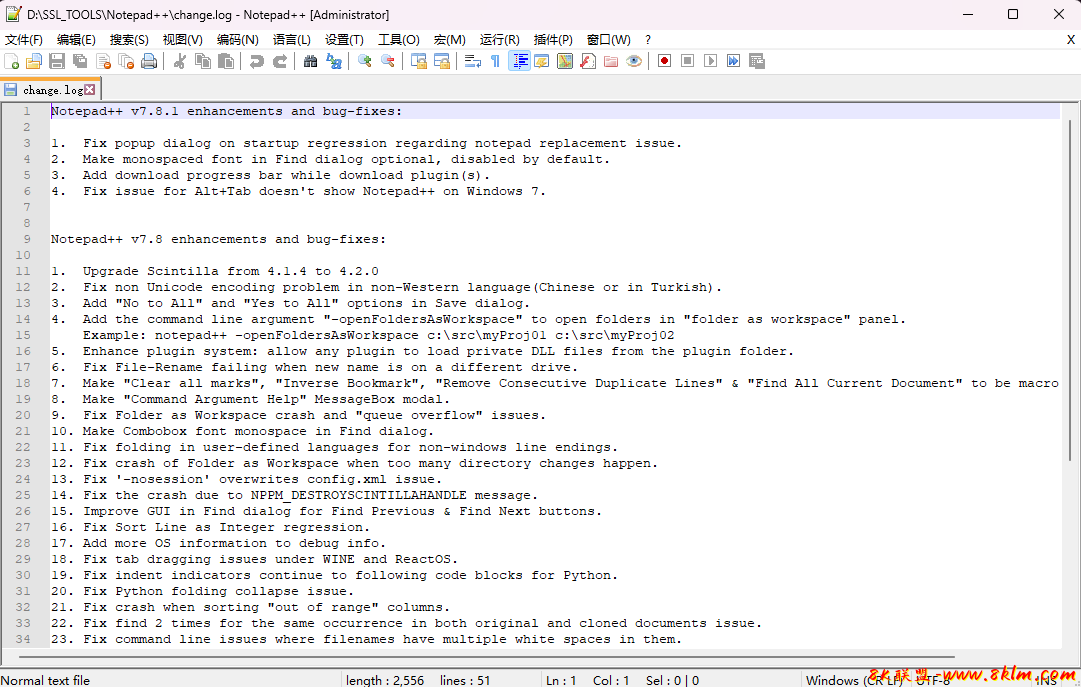Toggle word wrap in the toolbar

click(x=473, y=61)
